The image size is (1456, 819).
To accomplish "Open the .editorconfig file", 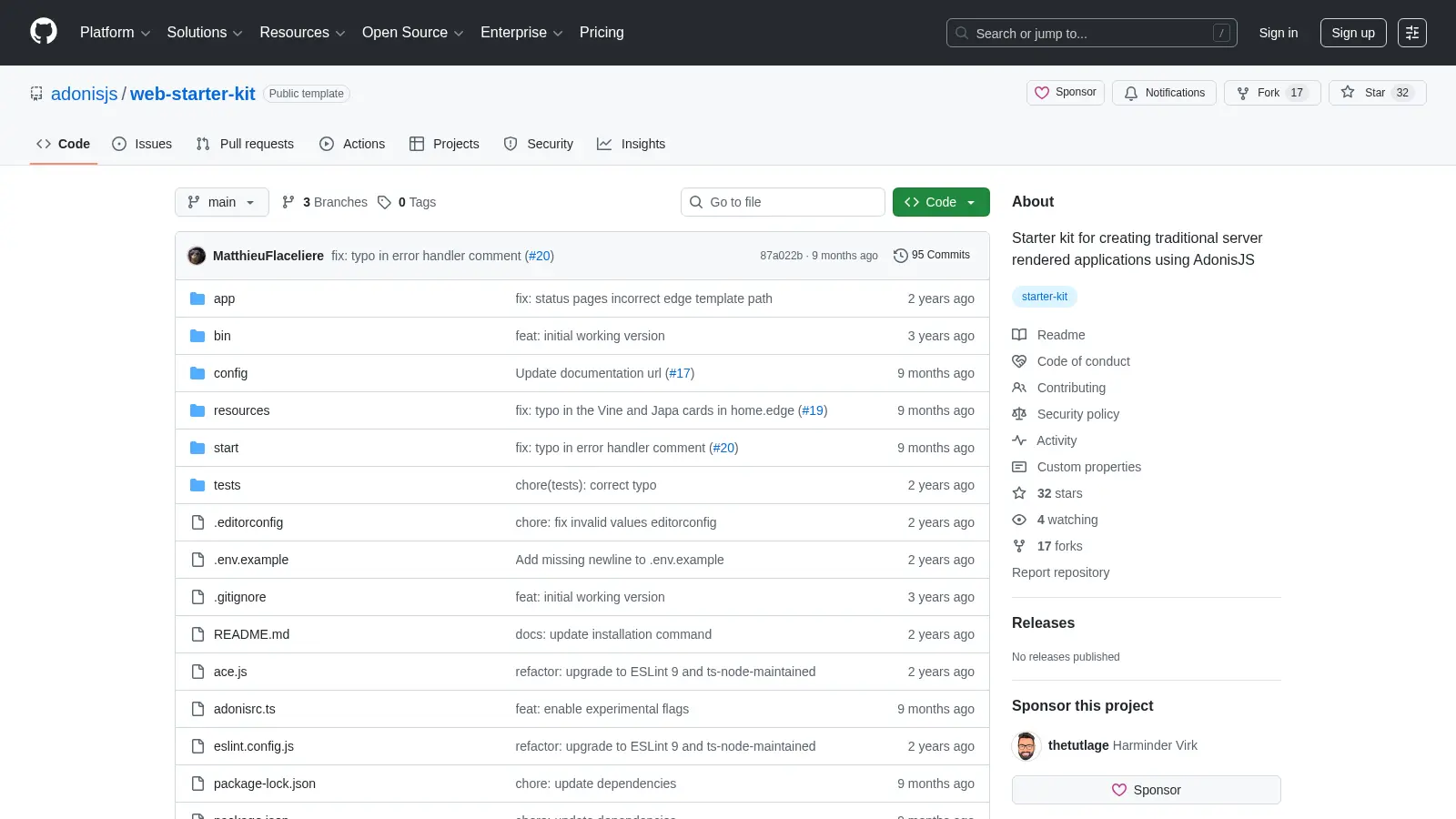I will [x=248, y=522].
